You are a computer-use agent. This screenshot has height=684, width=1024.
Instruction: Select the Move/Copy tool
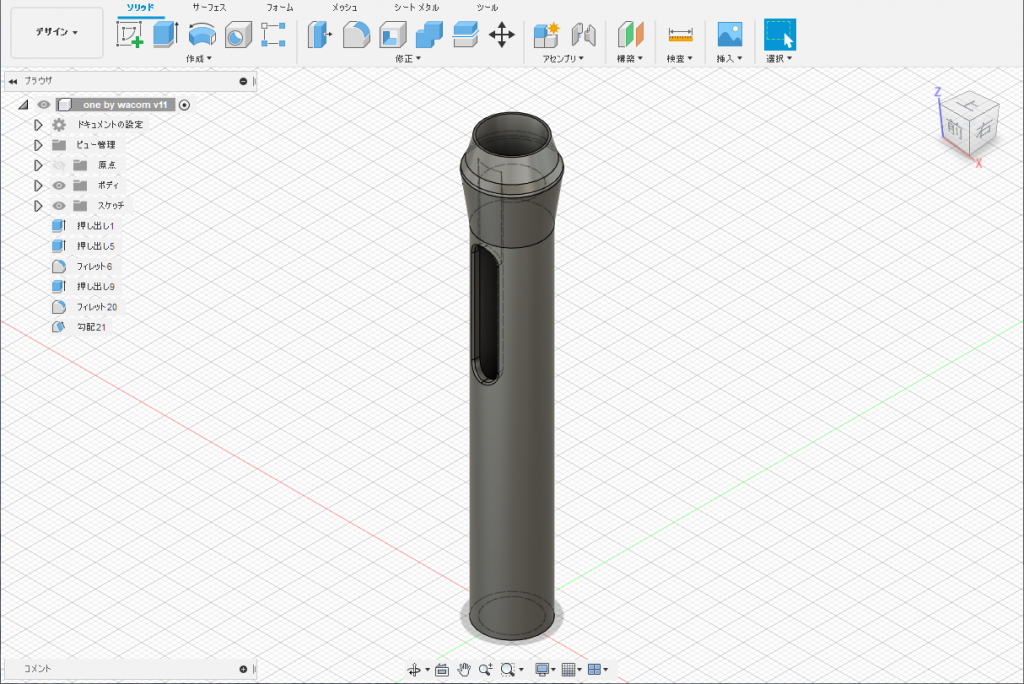pyautogui.click(x=502, y=35)
